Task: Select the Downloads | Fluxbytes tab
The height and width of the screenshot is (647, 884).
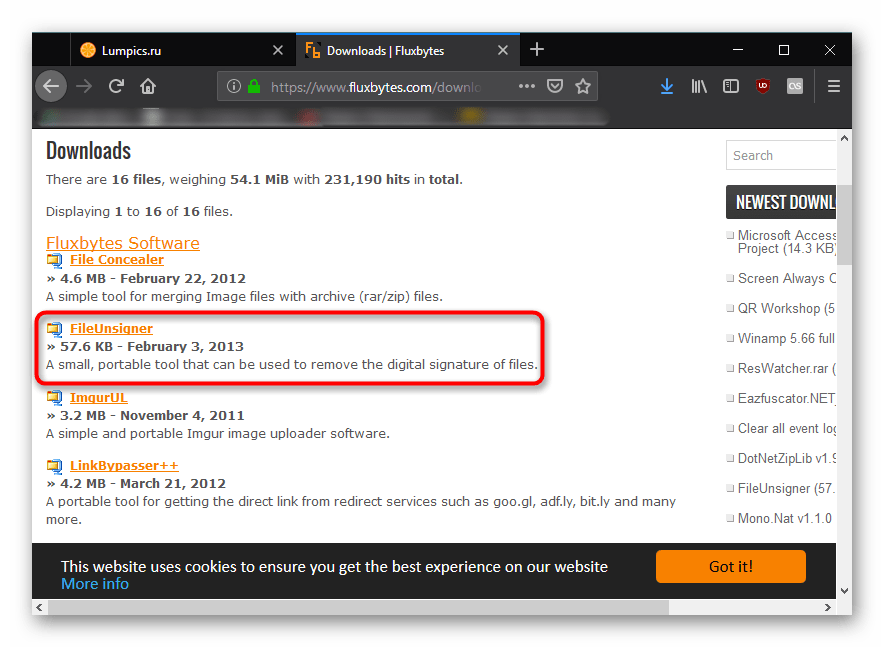Action: point(408,50)
